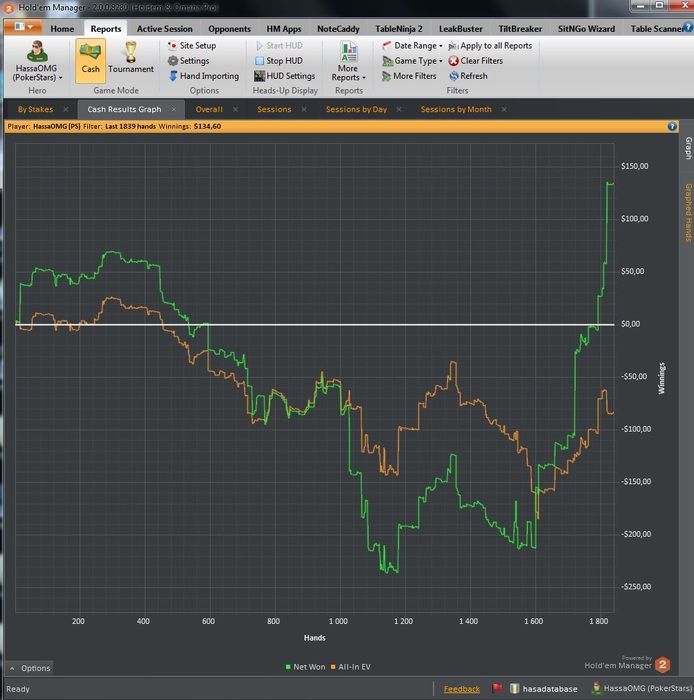694x700 pixels.
Task: Click the 'Last 1839 hands' filter text
Action: 130,126
